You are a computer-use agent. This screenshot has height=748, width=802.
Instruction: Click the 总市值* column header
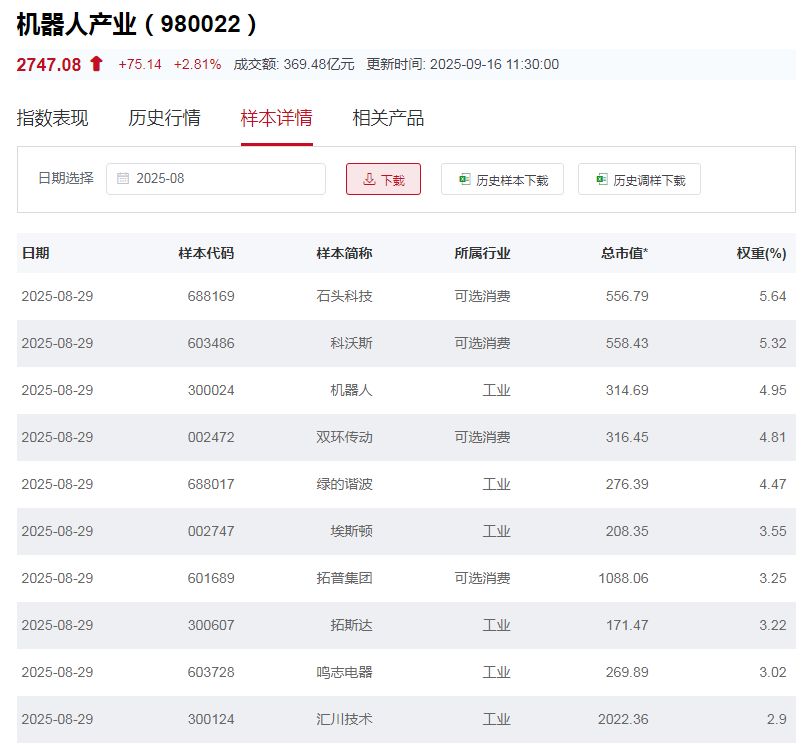624,253
